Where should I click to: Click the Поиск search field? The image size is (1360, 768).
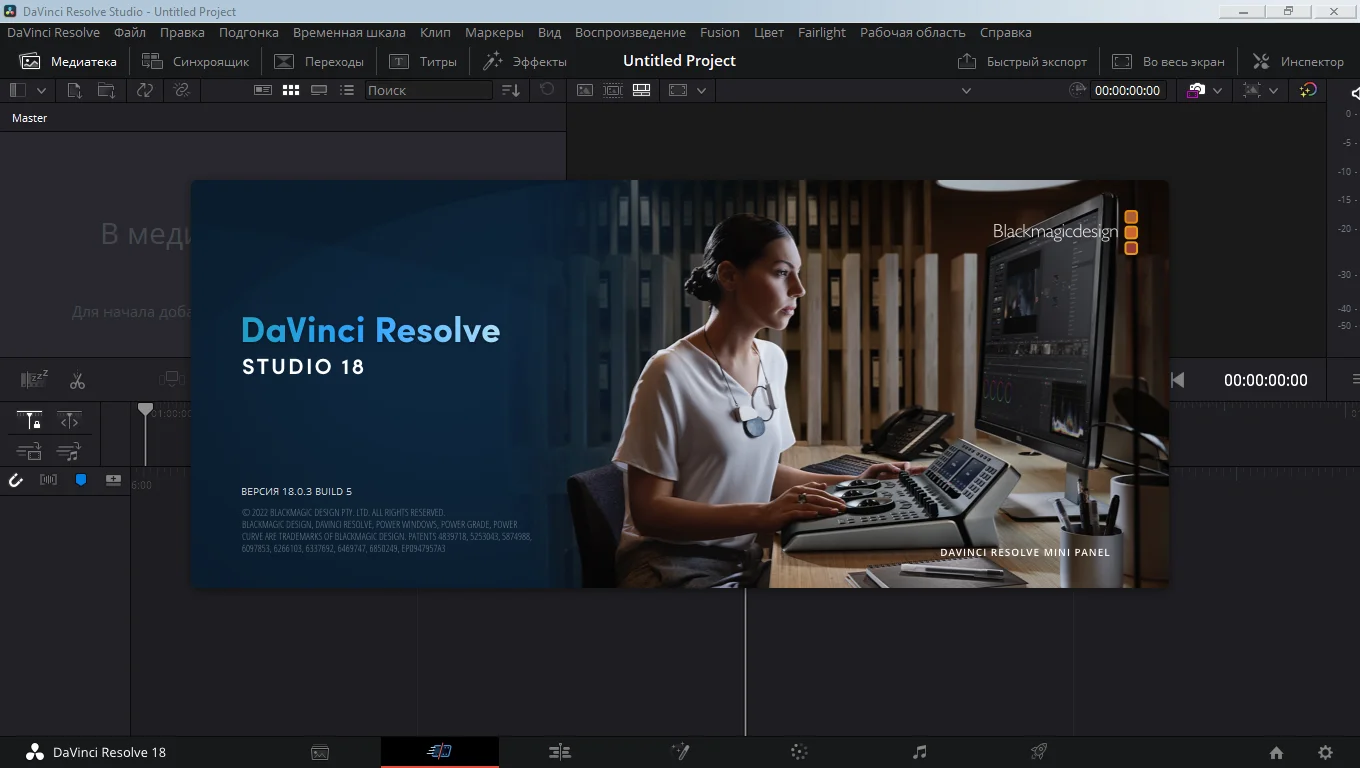pyautogui.click(x=428, y=90)
